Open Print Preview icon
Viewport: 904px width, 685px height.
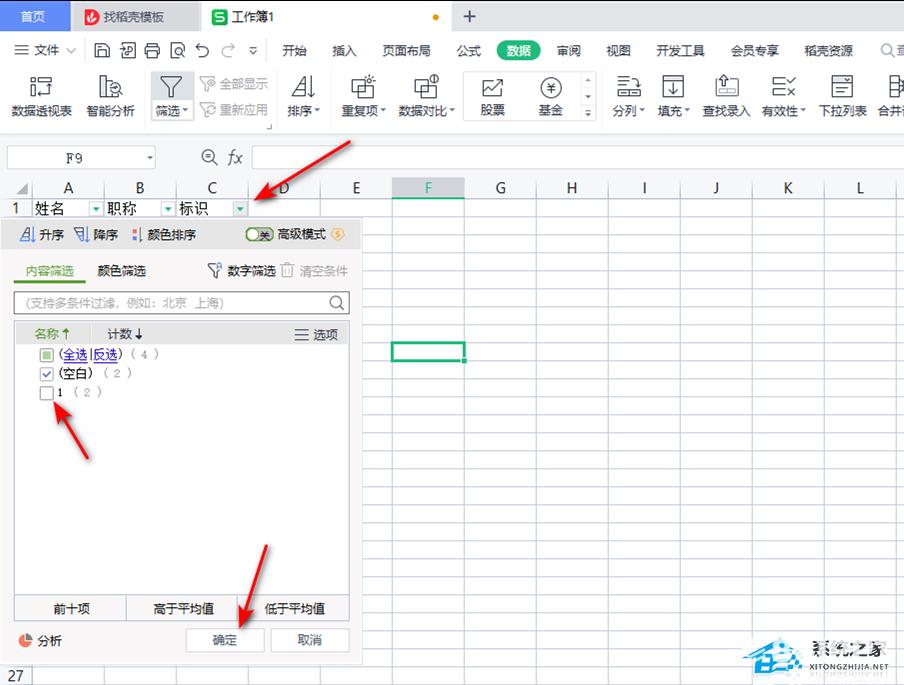pos(178,51)
